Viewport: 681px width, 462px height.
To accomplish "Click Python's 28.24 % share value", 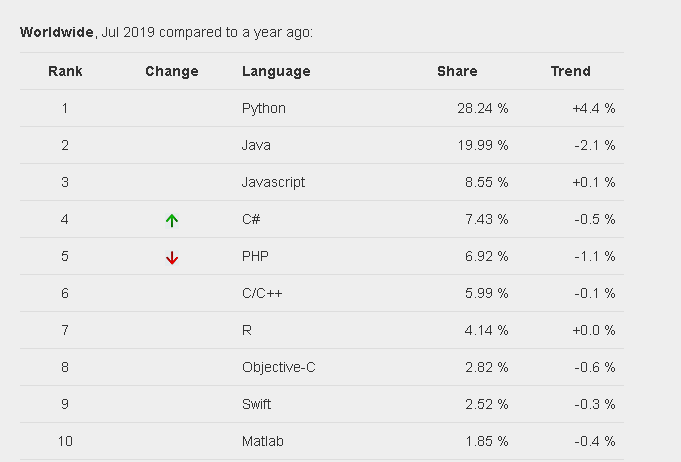I will point(484,108).
